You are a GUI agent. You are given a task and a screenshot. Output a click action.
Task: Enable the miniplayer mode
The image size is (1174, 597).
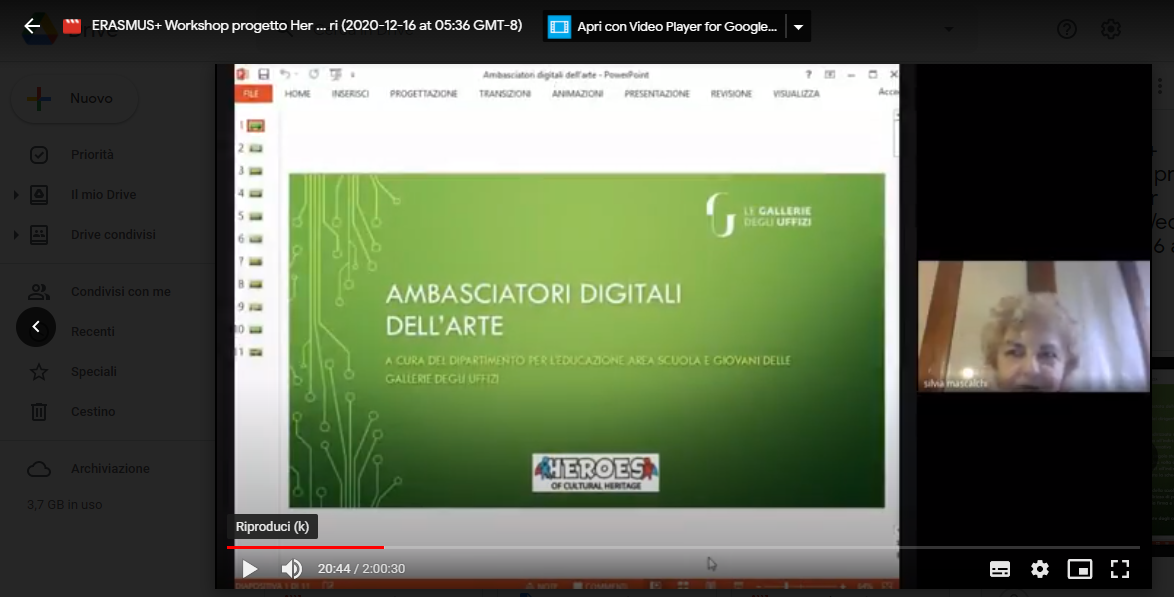pos(1080,569)
